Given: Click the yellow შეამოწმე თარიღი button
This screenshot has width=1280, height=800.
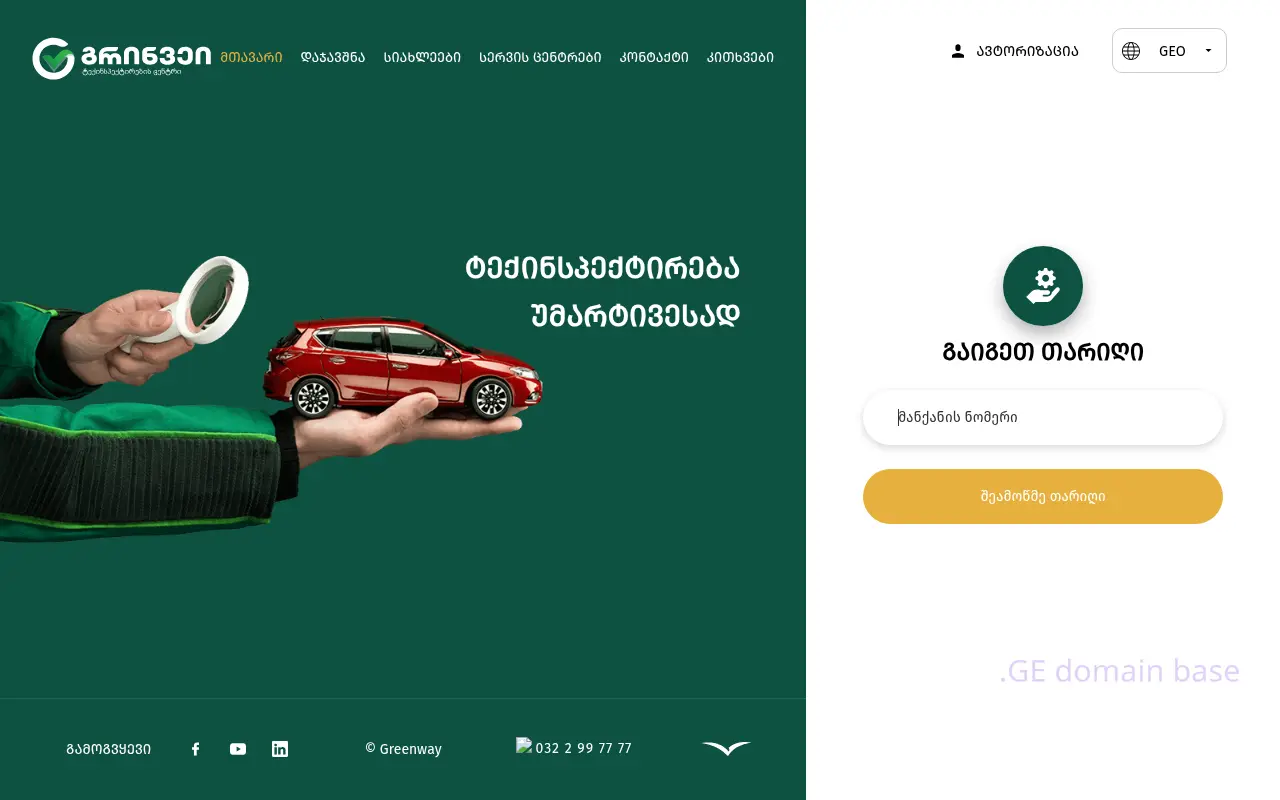Looking at the screenshot, I should point(1043,496).
